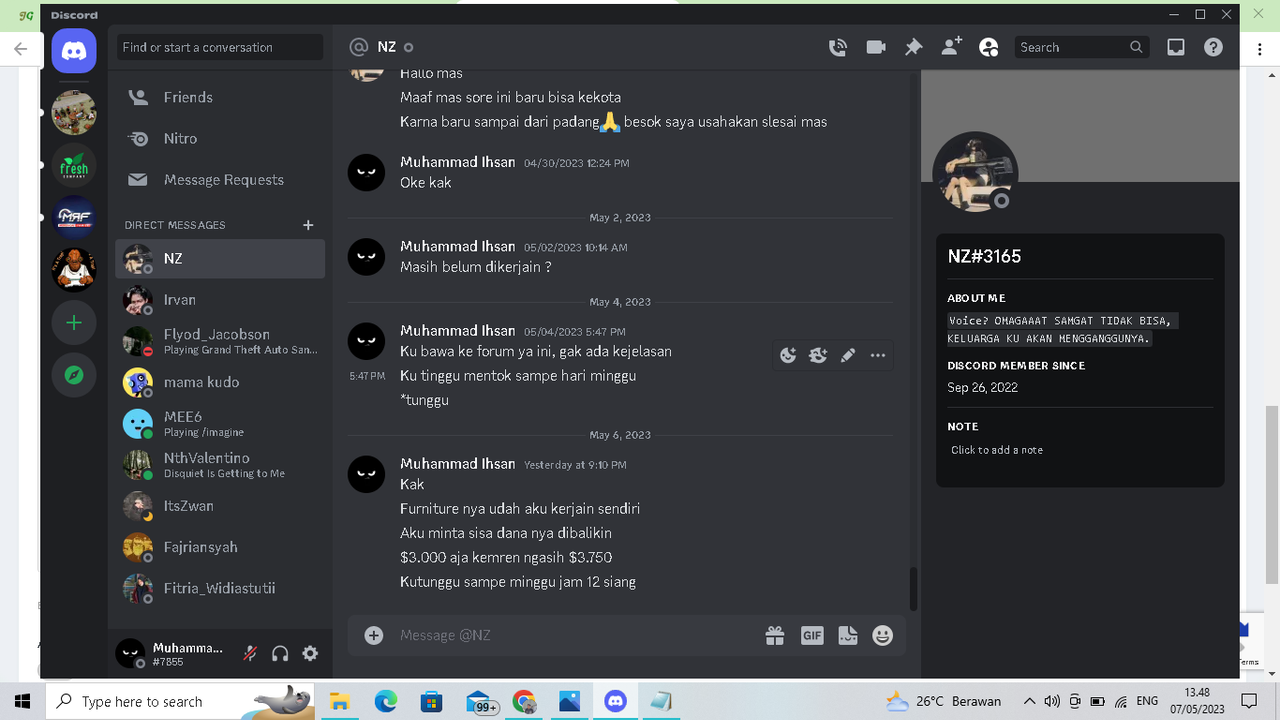Viewport: 1280px width, 720px height.
Task: Click Muhammad Ihsan name on Oke kak message
Action: (458, 162)
